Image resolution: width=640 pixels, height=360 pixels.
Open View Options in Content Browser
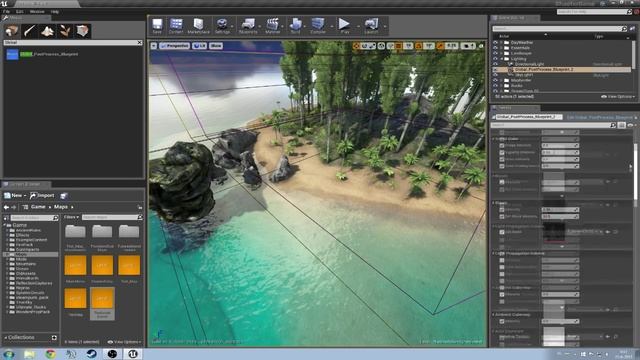coord(124,342)
